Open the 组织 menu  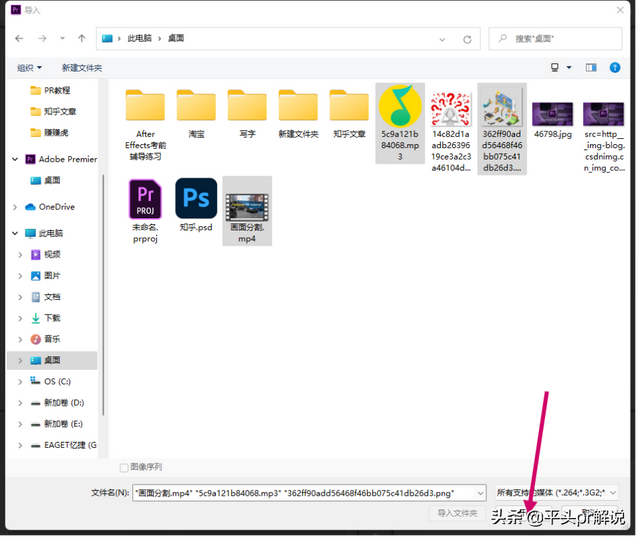point(29,68)
